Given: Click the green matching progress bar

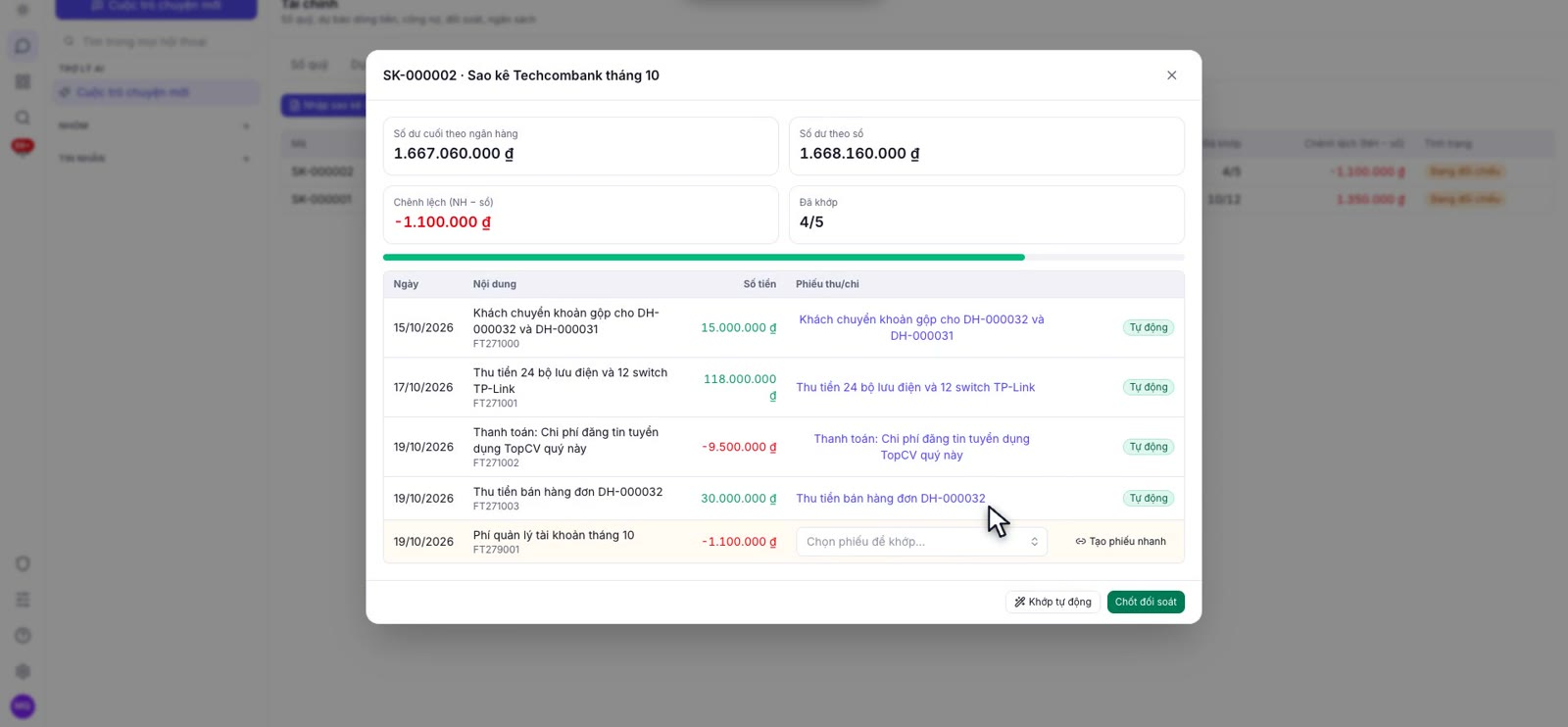Looking at the screenshot, I should pyautogui.click(x=704, y=258).
